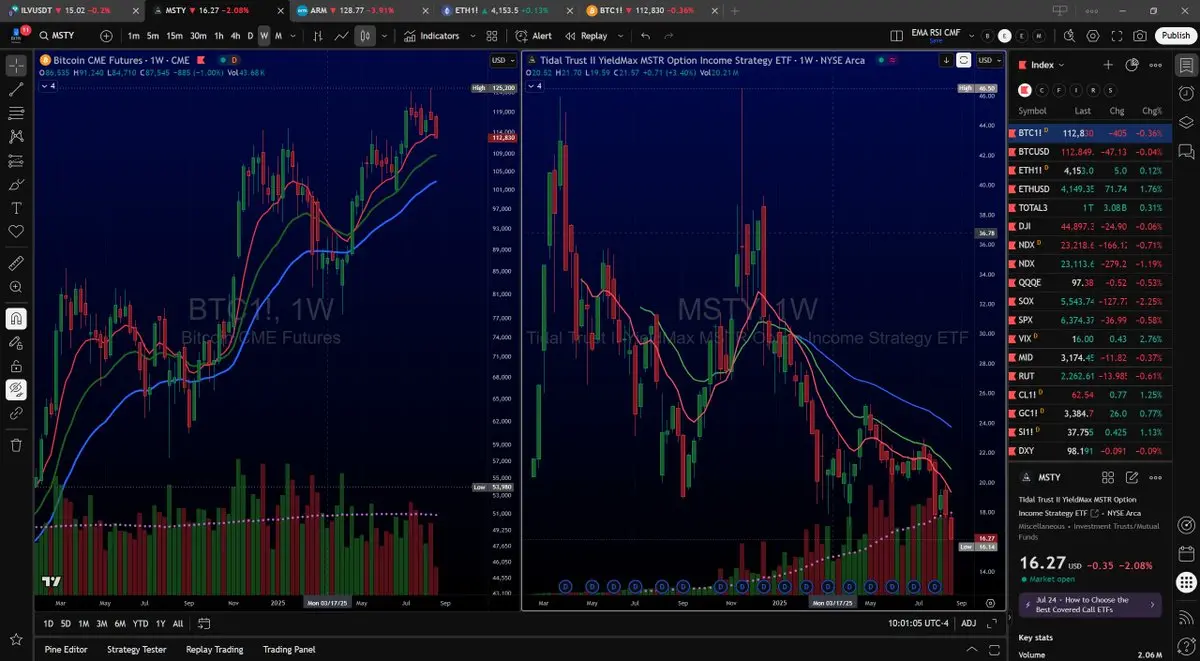Toggle hide all drawings eye icon
This screenshot has width=1200, height=661.
click(x=16, y=389)
